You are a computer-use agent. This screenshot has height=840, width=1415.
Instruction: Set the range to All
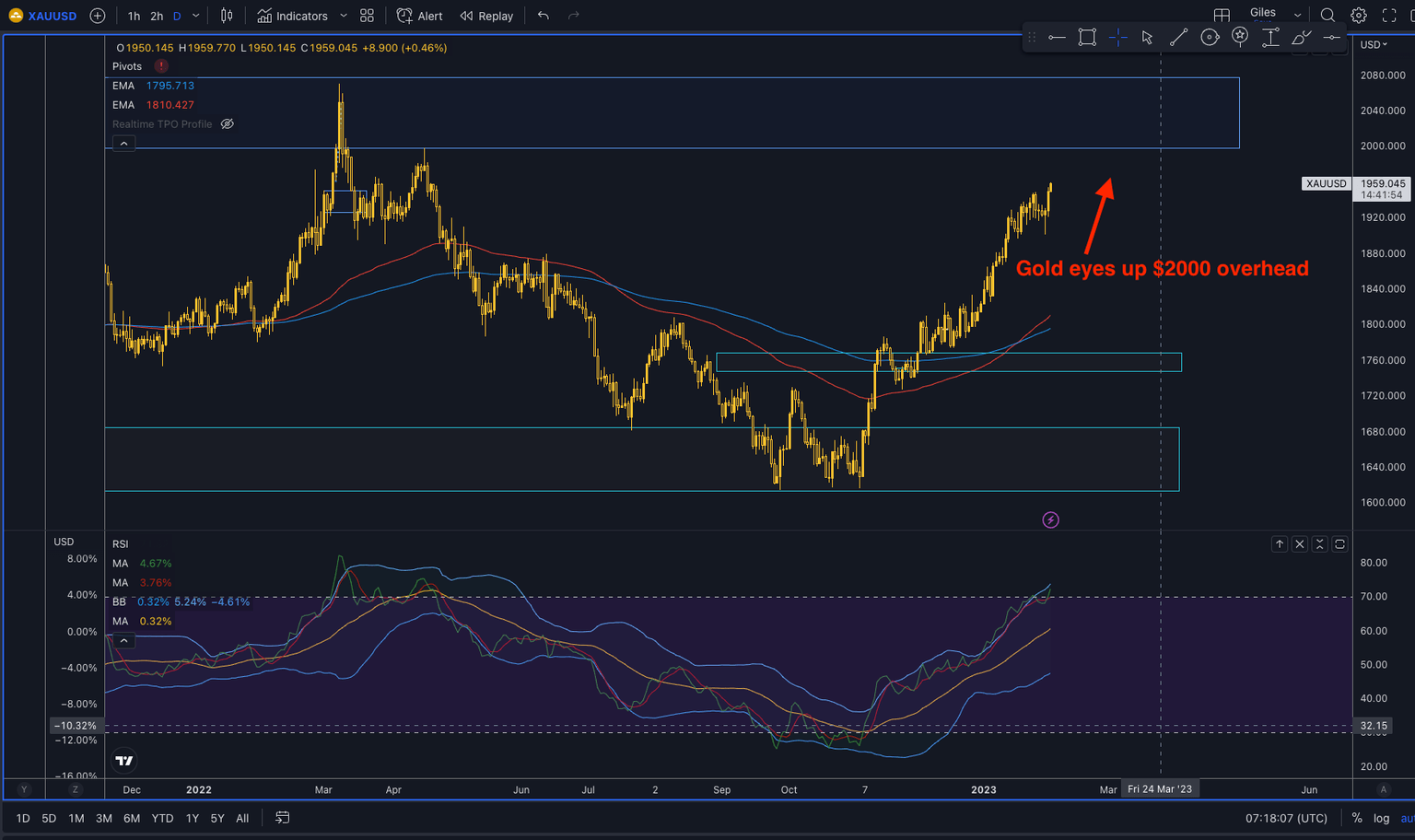tap(242, 818)
